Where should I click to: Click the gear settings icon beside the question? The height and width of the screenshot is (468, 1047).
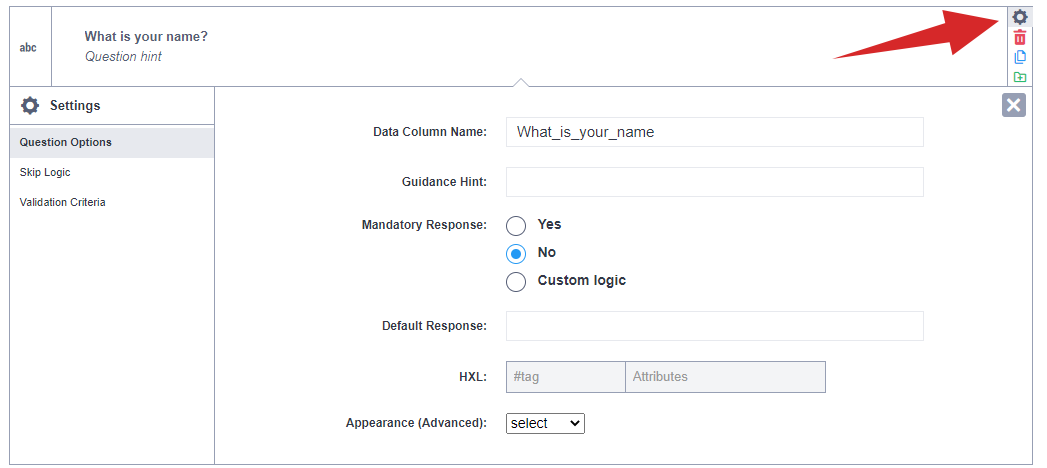(x=1019, y=17)
